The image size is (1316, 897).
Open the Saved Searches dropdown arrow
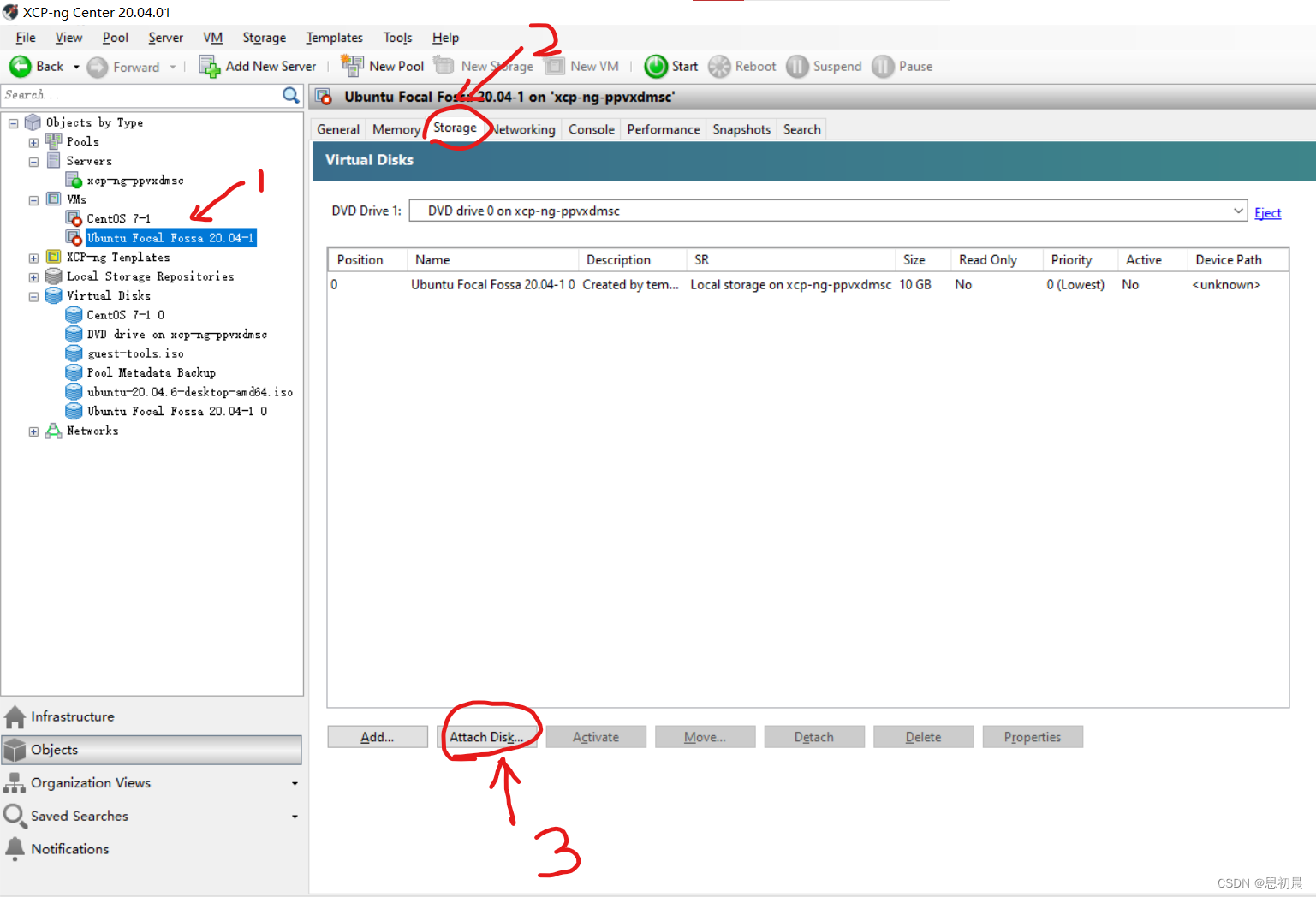(x=295, y=817)
